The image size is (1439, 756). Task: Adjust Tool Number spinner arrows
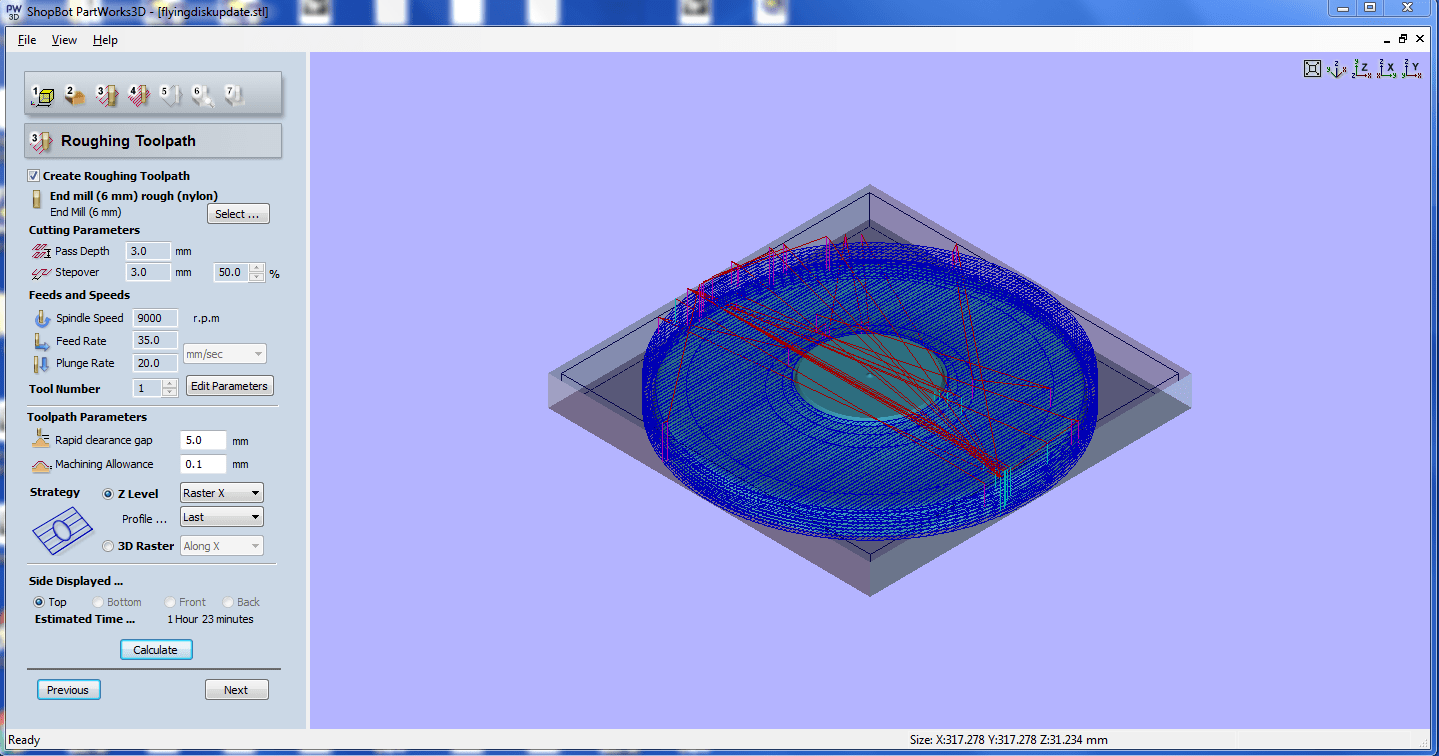pyautogui.click(x=169, y=388)
